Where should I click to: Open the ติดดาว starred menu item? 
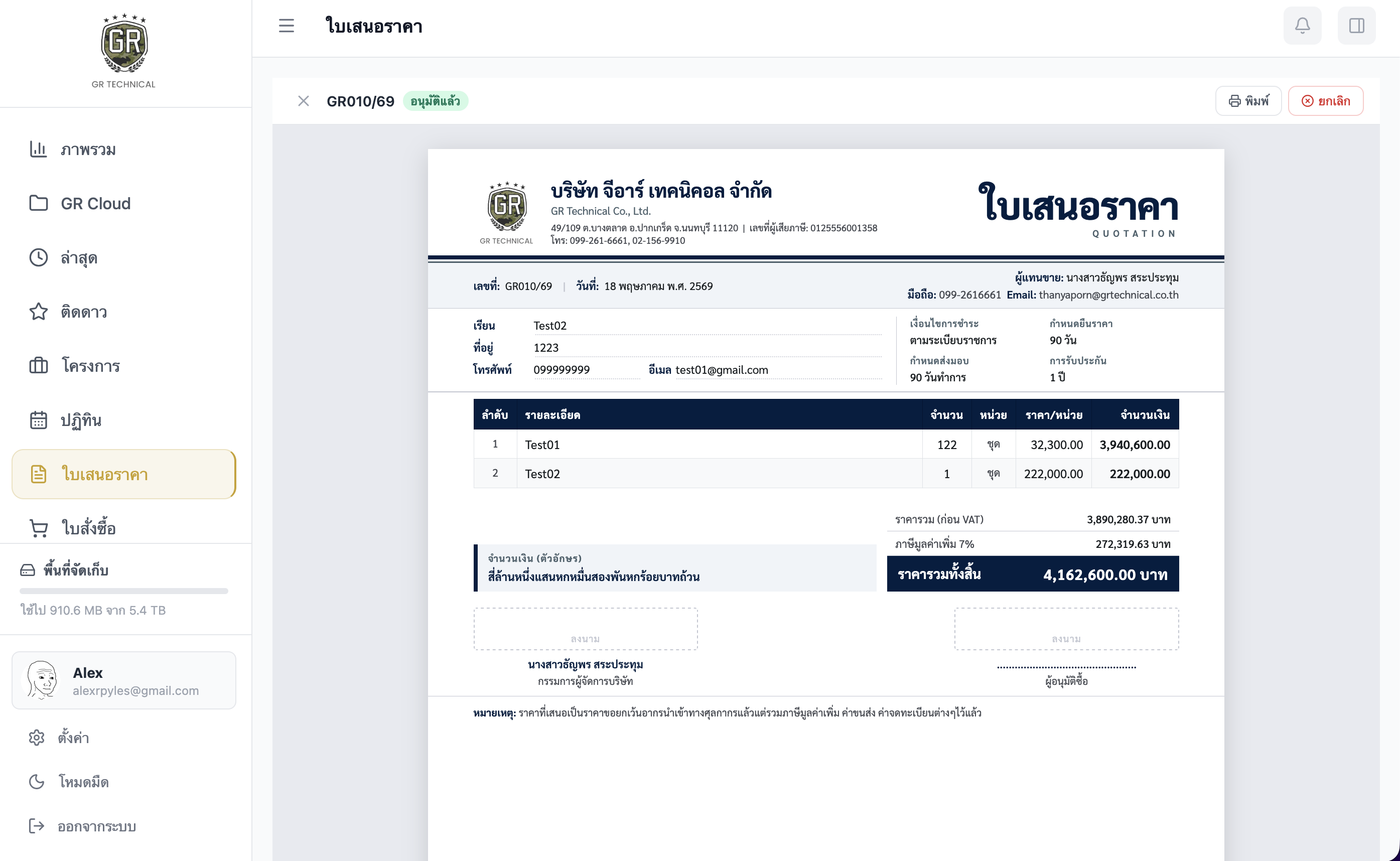click(123, 312)
